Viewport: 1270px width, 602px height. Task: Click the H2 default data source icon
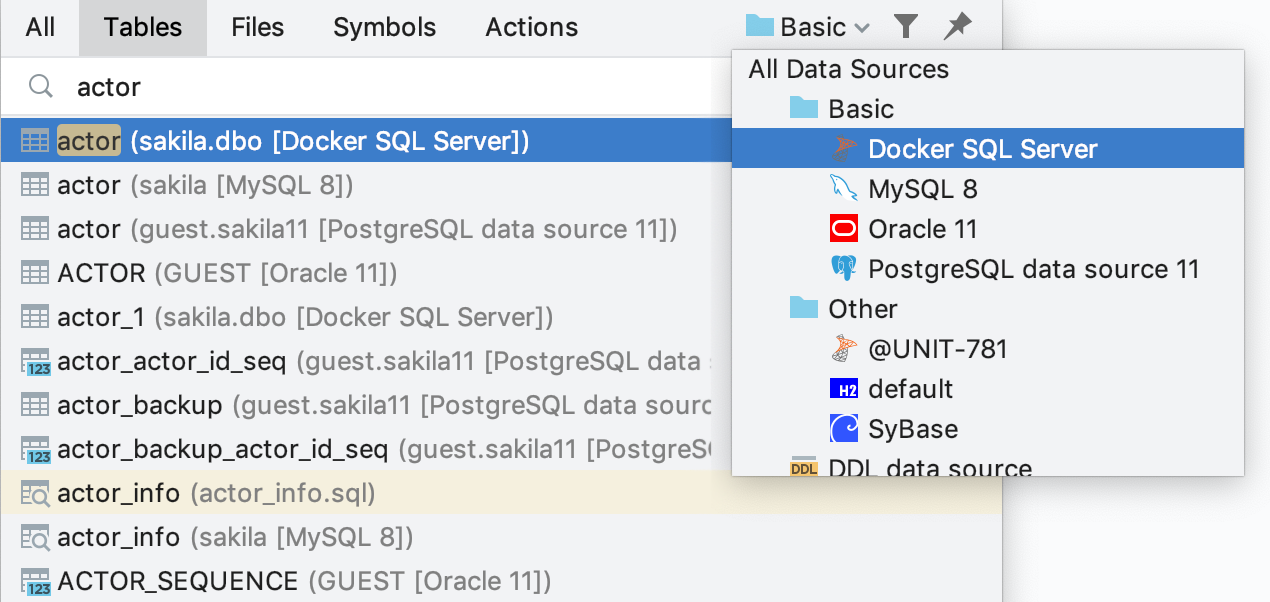[844, 389]
